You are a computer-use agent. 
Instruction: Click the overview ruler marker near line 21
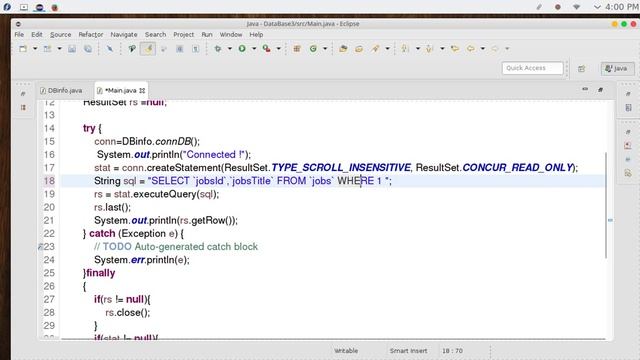(610, 220)
